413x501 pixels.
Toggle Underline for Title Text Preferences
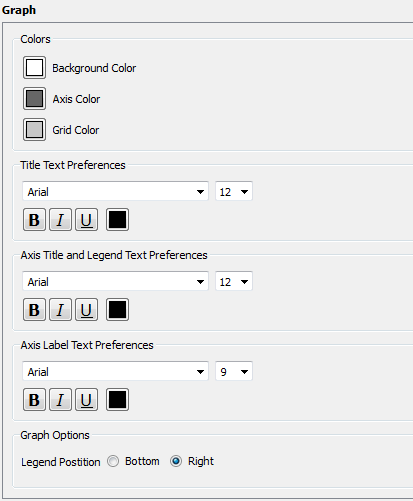click(86, 220)
